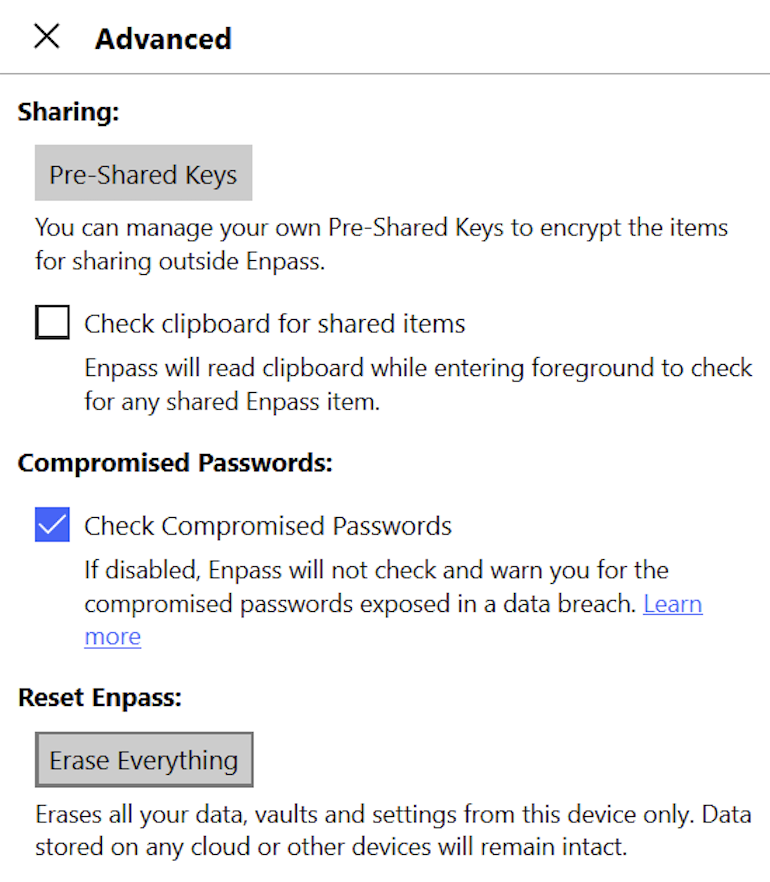Image resolution: width=770 pixels, height=882 pixels.
Task: Open the Learn more link
Action: pos(673,604)
